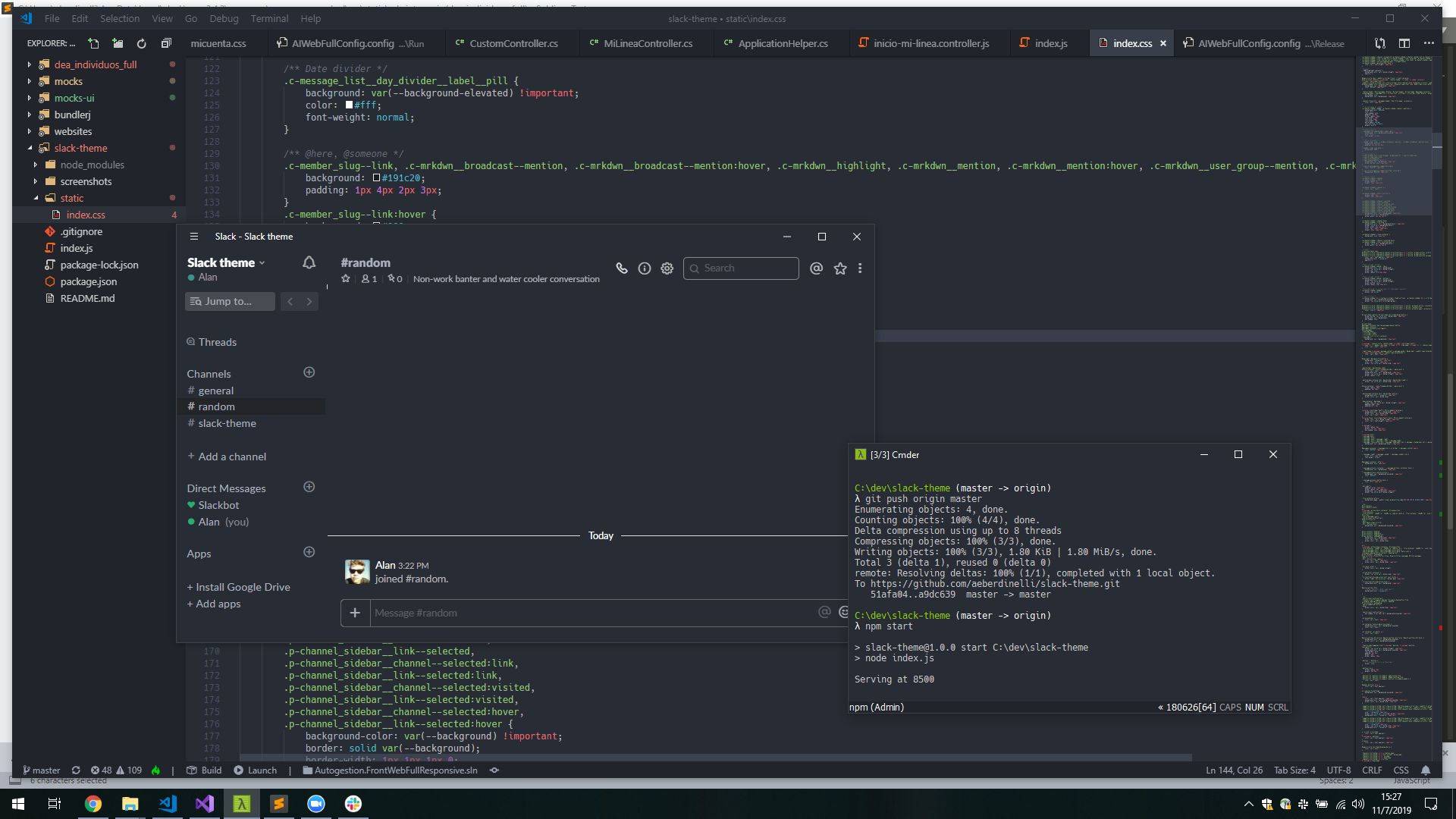Click Jump to... button
1456x819 pixels.
(230, 302)
